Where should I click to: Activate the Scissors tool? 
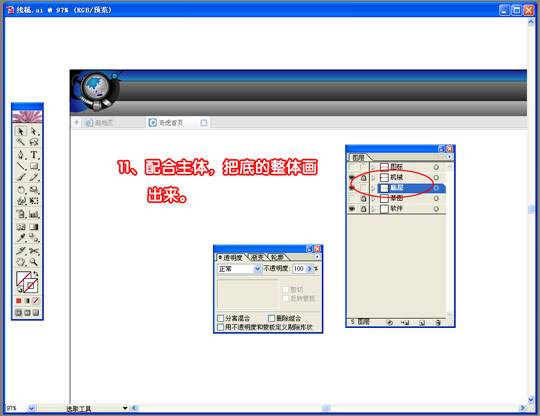click(x=34, y=251)
